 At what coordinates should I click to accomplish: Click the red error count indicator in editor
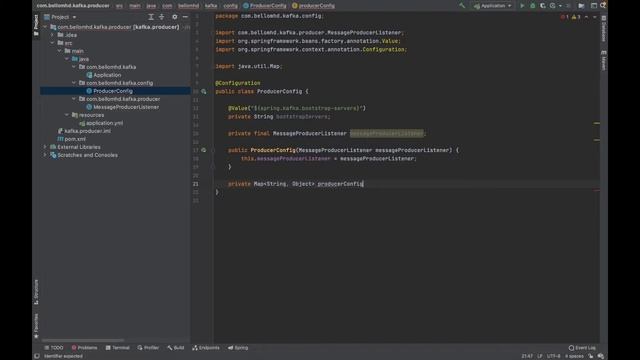(564, 17)
